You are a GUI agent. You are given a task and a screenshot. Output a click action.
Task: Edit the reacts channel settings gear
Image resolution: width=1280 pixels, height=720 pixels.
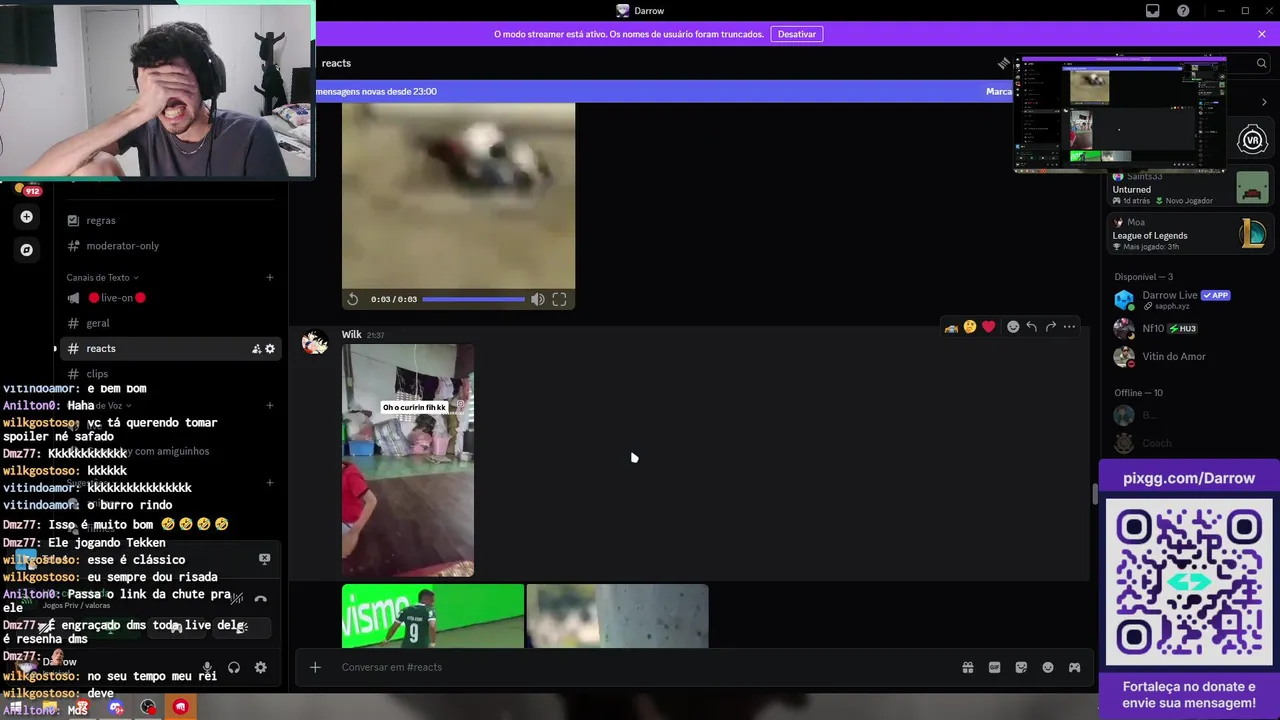pos(270,349)
